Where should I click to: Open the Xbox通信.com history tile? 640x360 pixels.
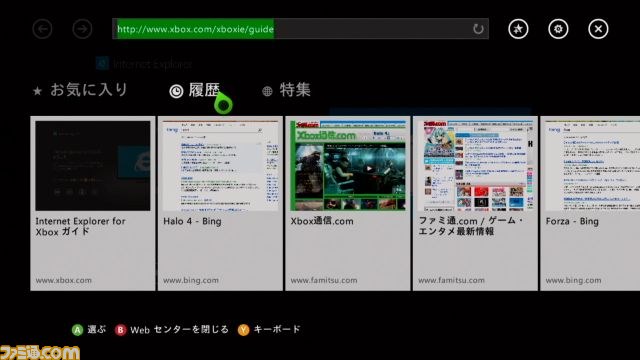pos(348,203)
